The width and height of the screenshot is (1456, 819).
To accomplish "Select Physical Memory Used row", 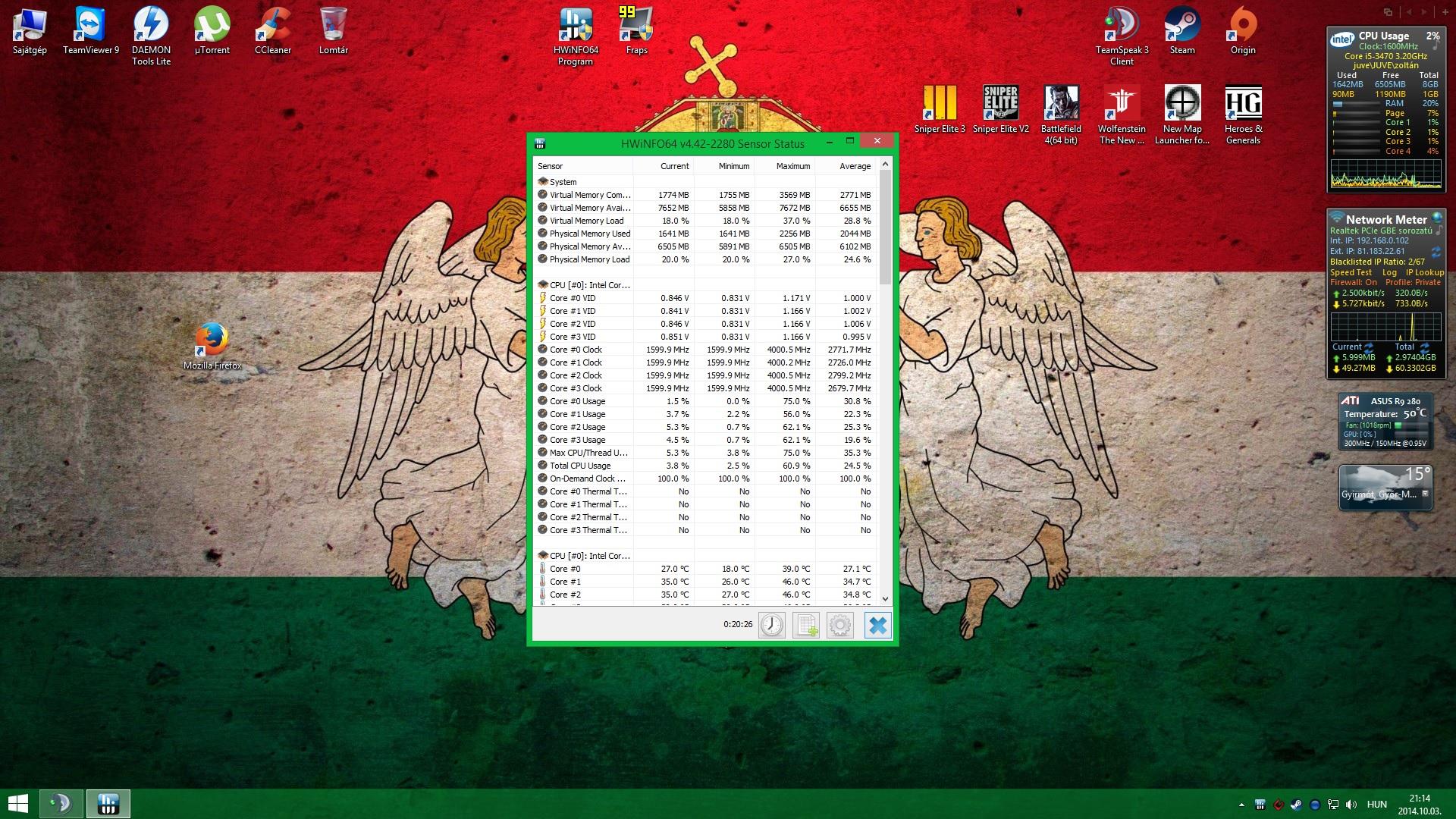I will pyautogui.click(x=705, y=234).
